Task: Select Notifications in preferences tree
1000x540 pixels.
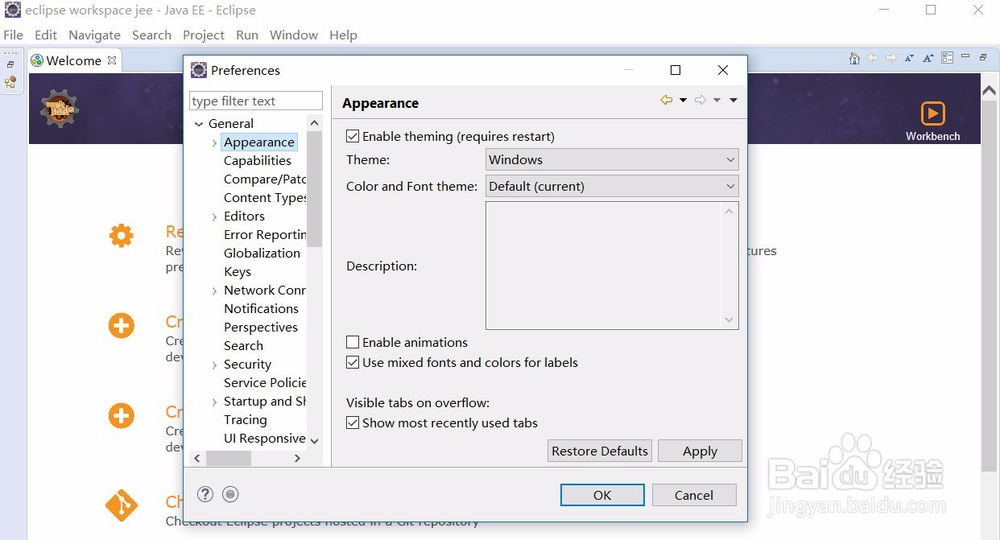Action: pyautogui.click(x=261, y=309)
